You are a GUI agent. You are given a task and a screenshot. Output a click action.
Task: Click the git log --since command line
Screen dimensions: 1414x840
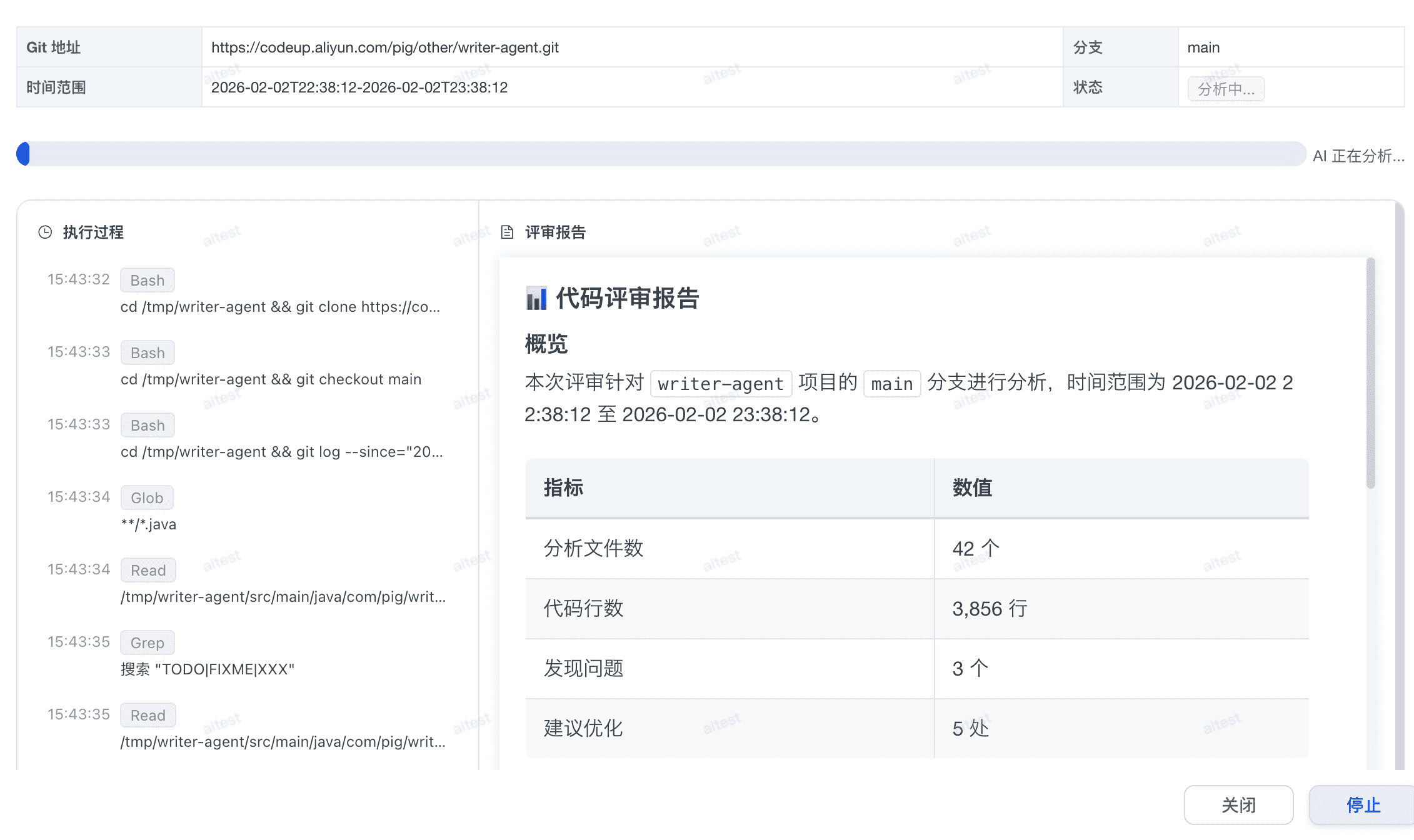pos(281,452)
